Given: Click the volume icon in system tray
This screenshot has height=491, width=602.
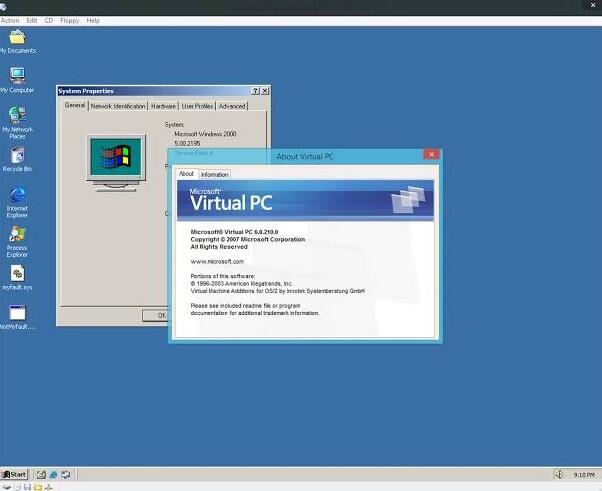Looking at the screenshot, I should 559,475.
